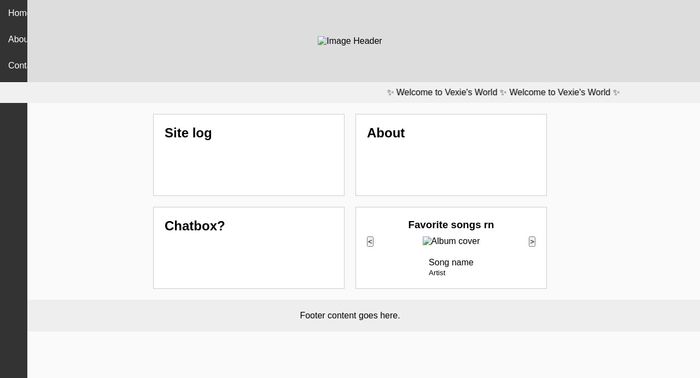The width and height of the screenshot is (700, 378).
Task: Select the About card heading
Action: click(386, 133)
